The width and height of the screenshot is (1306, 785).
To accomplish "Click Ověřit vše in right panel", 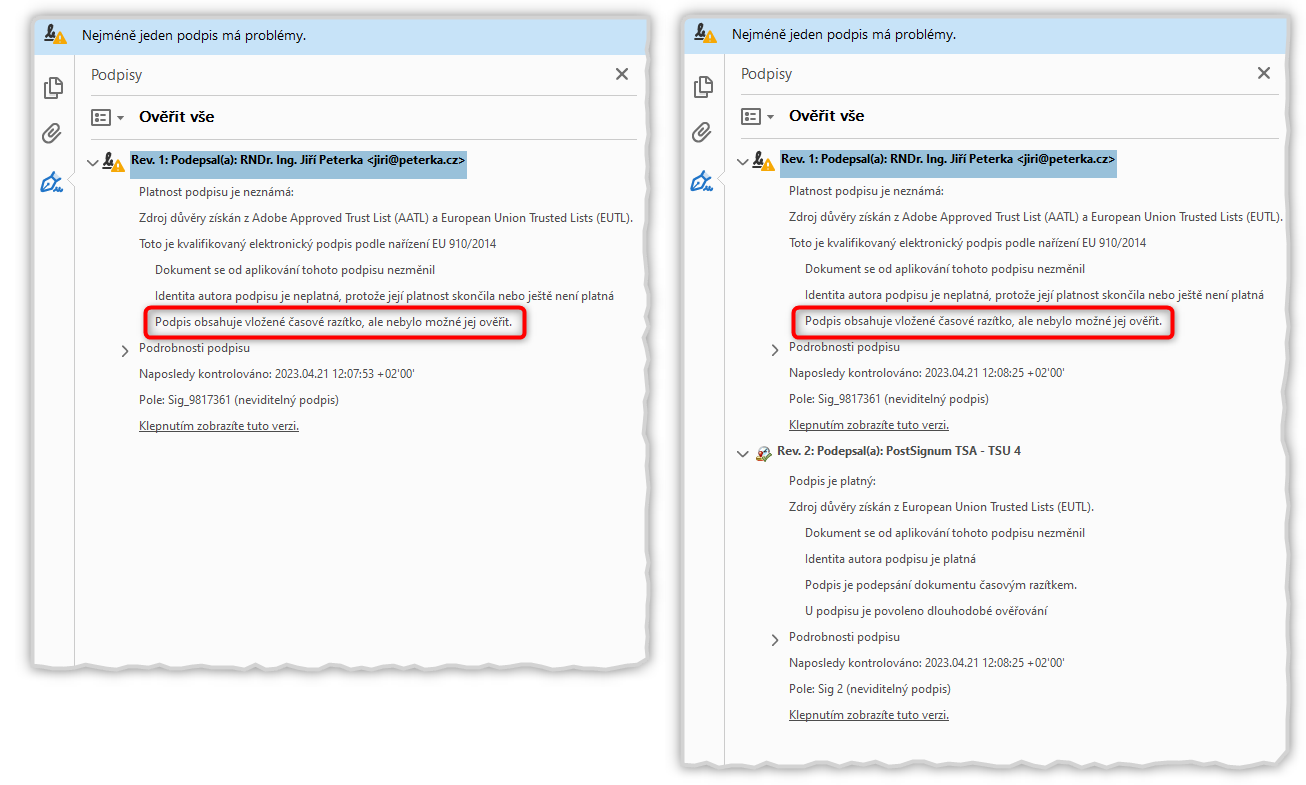I will tap(827, 116).
